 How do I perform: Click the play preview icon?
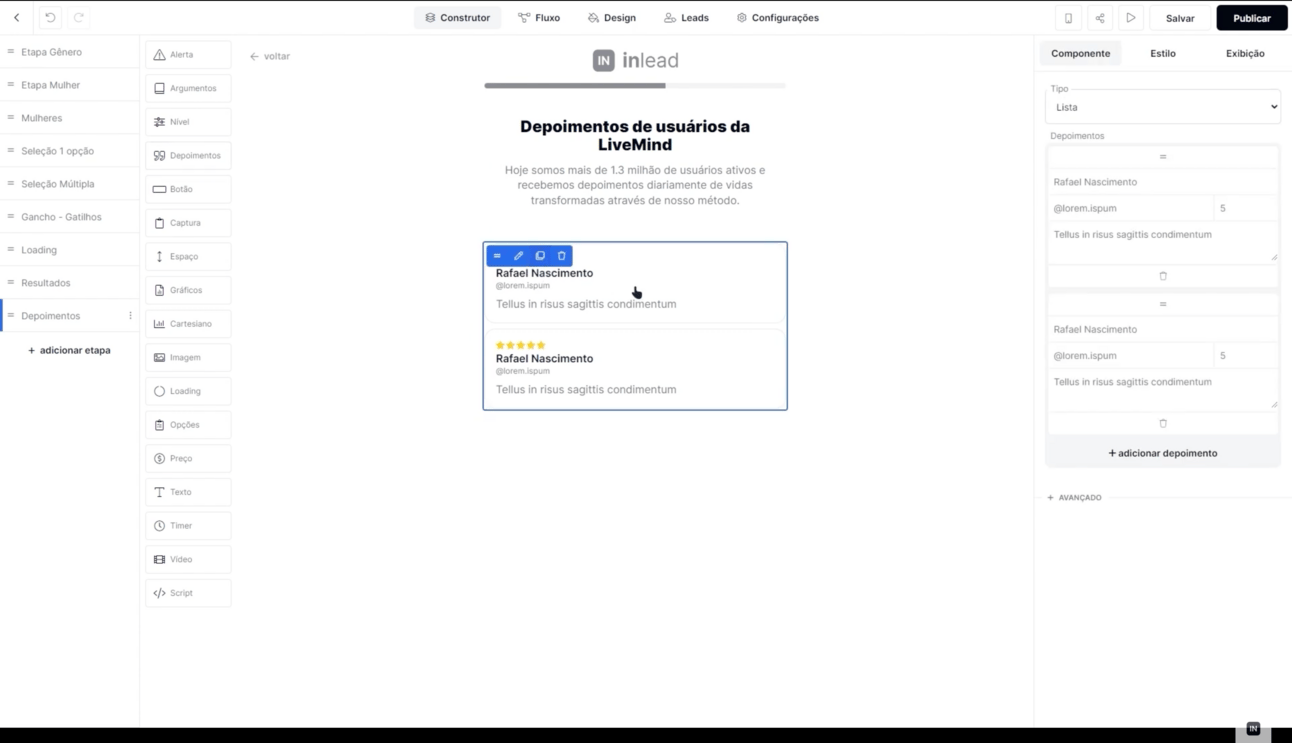tap(1130, 18)
